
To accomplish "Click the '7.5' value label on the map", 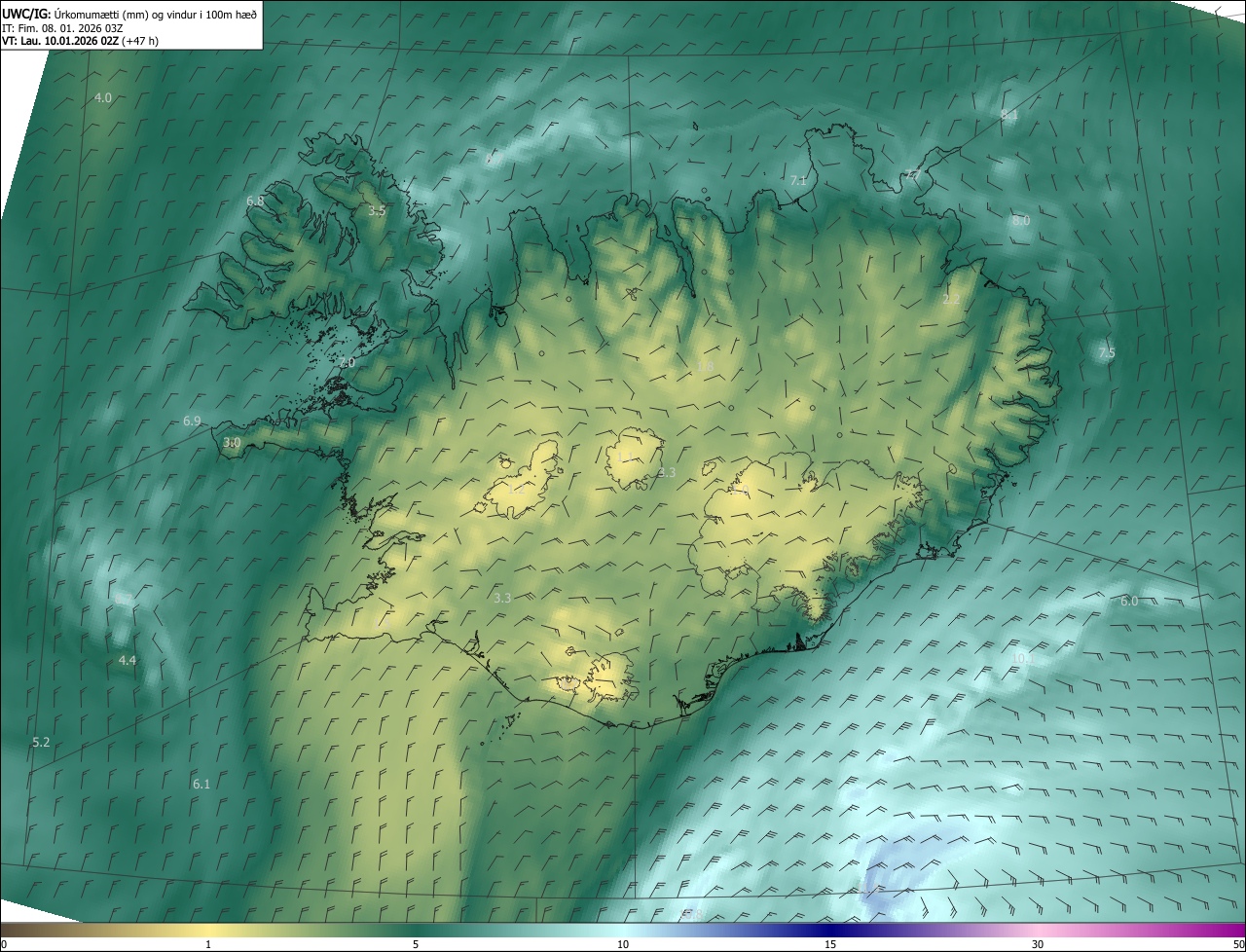I will pos(1107,352).
